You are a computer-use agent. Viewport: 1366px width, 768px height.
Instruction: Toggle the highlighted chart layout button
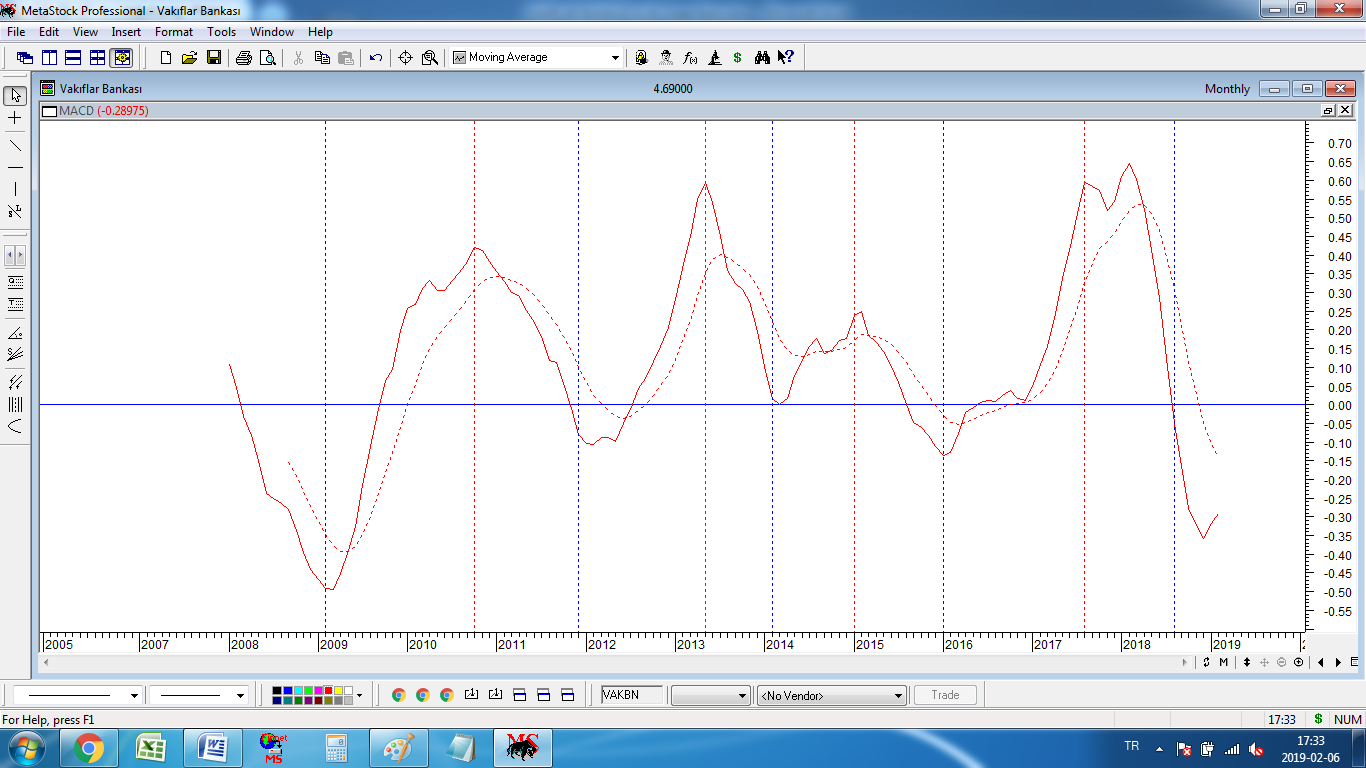122,58
